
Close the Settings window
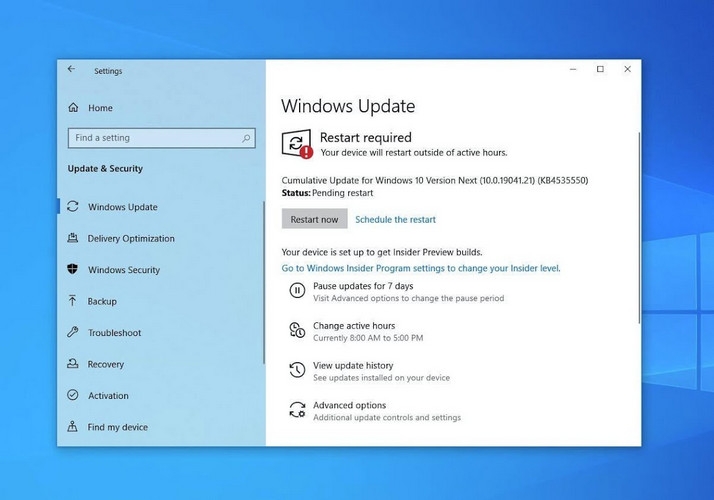coord(627,69)
